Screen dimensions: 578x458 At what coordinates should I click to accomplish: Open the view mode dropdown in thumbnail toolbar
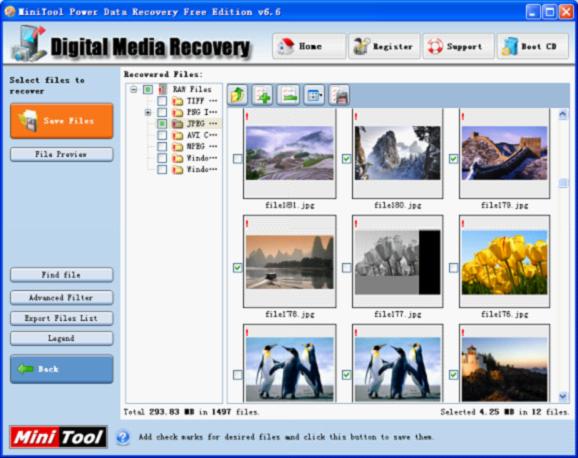314,95
